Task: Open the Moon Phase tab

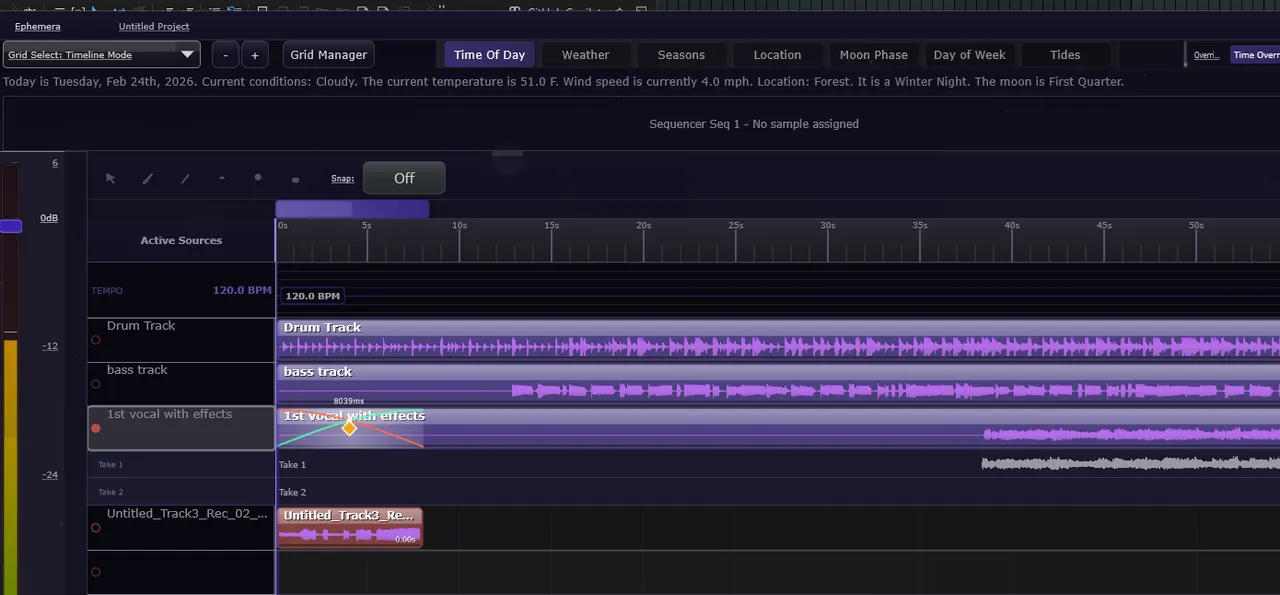Action: click(x=873, y=55)
